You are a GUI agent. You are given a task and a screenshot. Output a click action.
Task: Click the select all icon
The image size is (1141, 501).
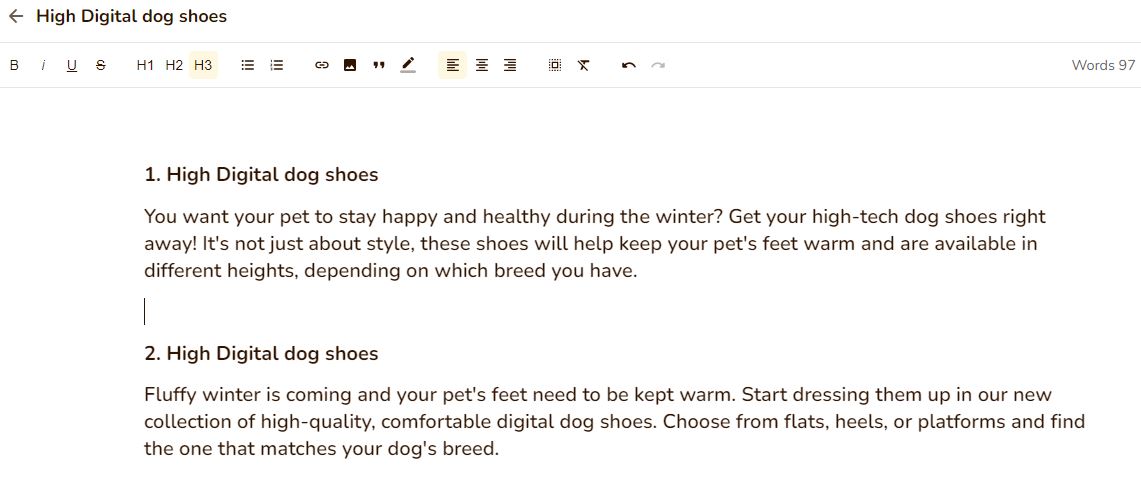(x=555, y=65)
